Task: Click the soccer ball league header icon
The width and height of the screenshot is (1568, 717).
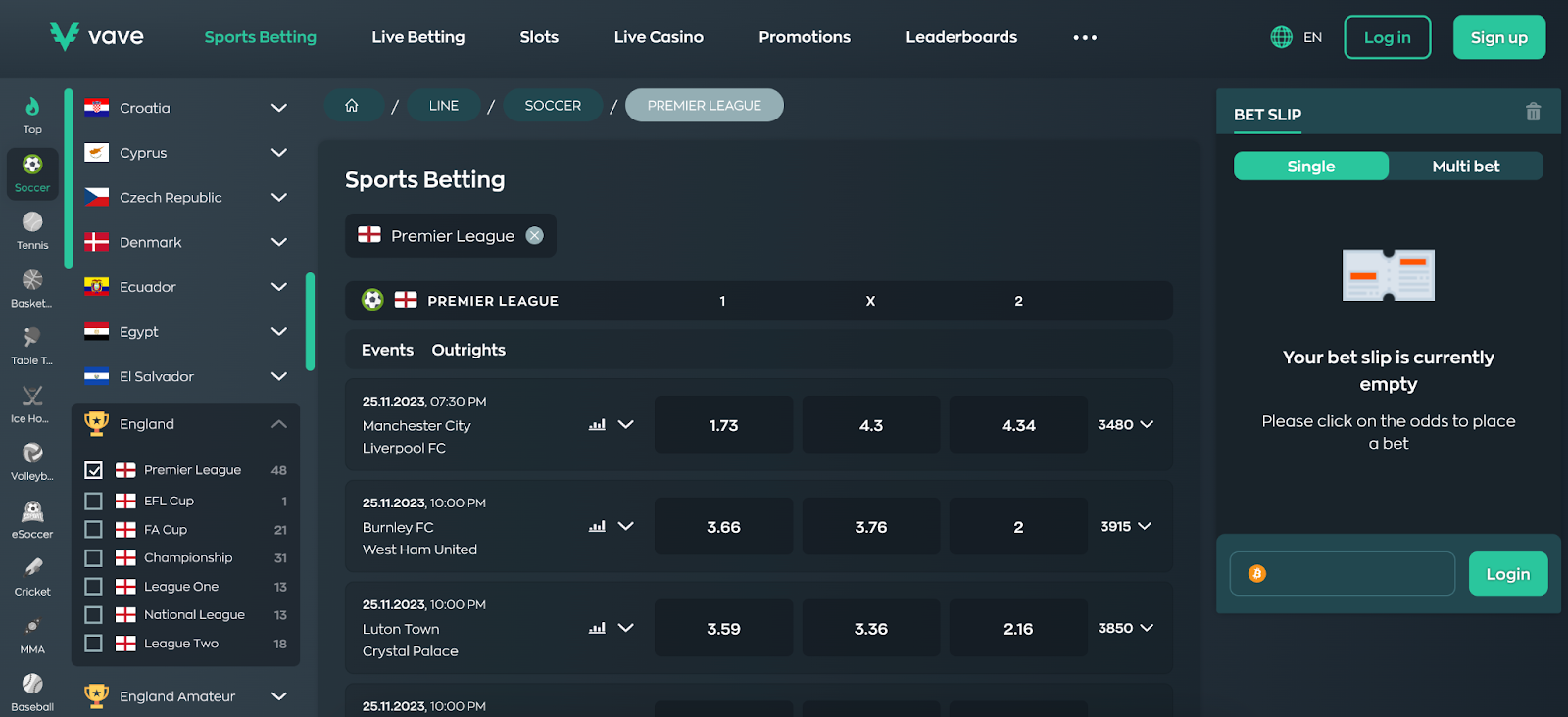Action: point(372,300)
